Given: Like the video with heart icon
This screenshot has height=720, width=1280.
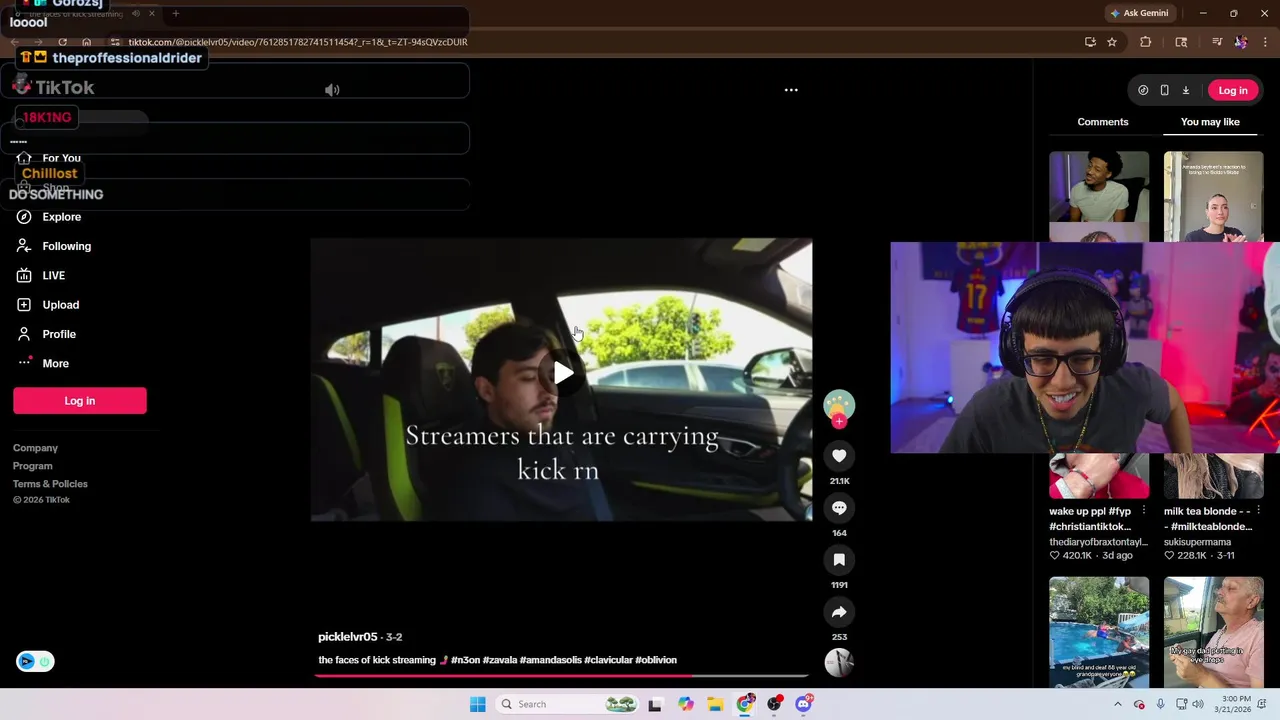Looking at the screenshot, I should (x=839, y=456).
